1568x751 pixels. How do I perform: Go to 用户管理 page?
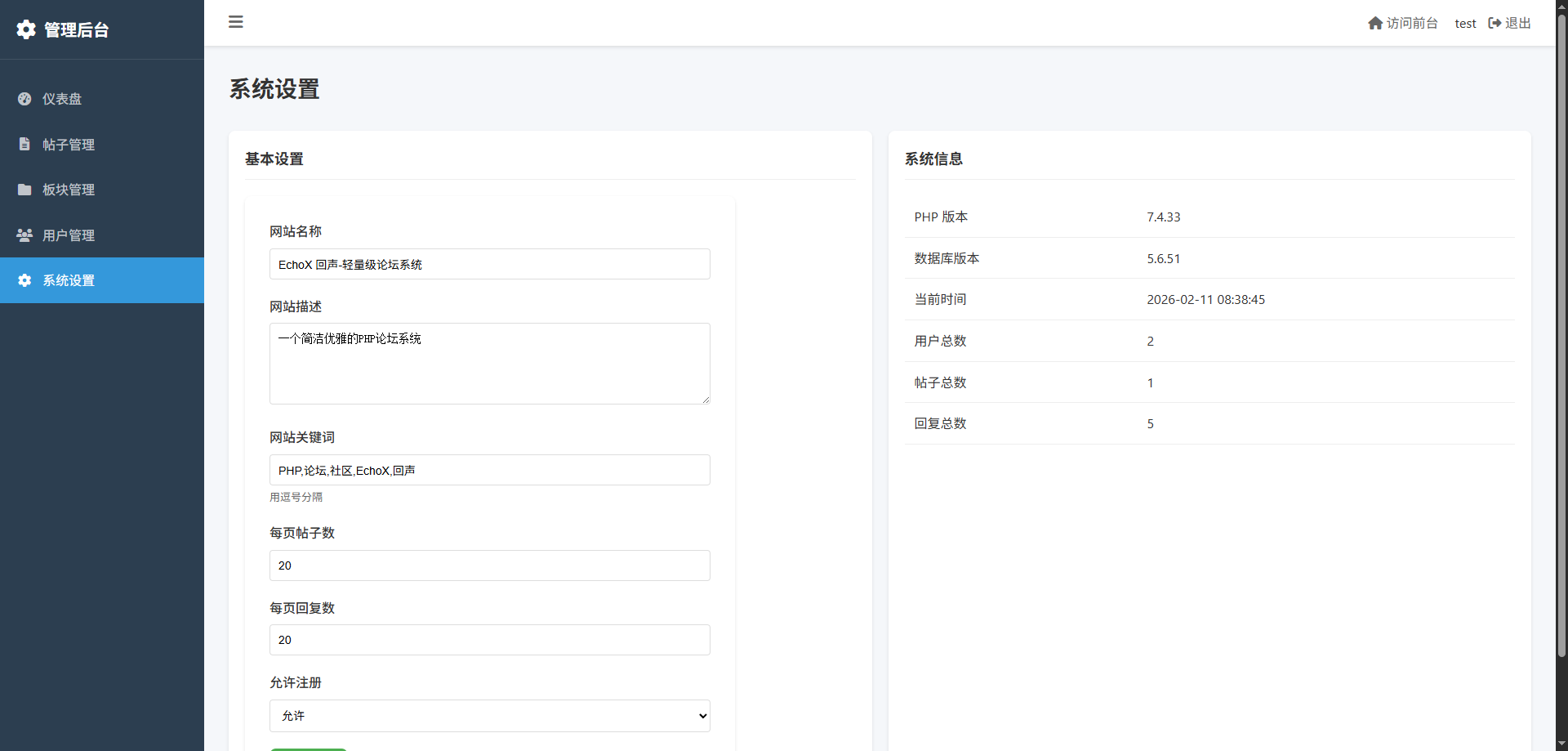69,235
